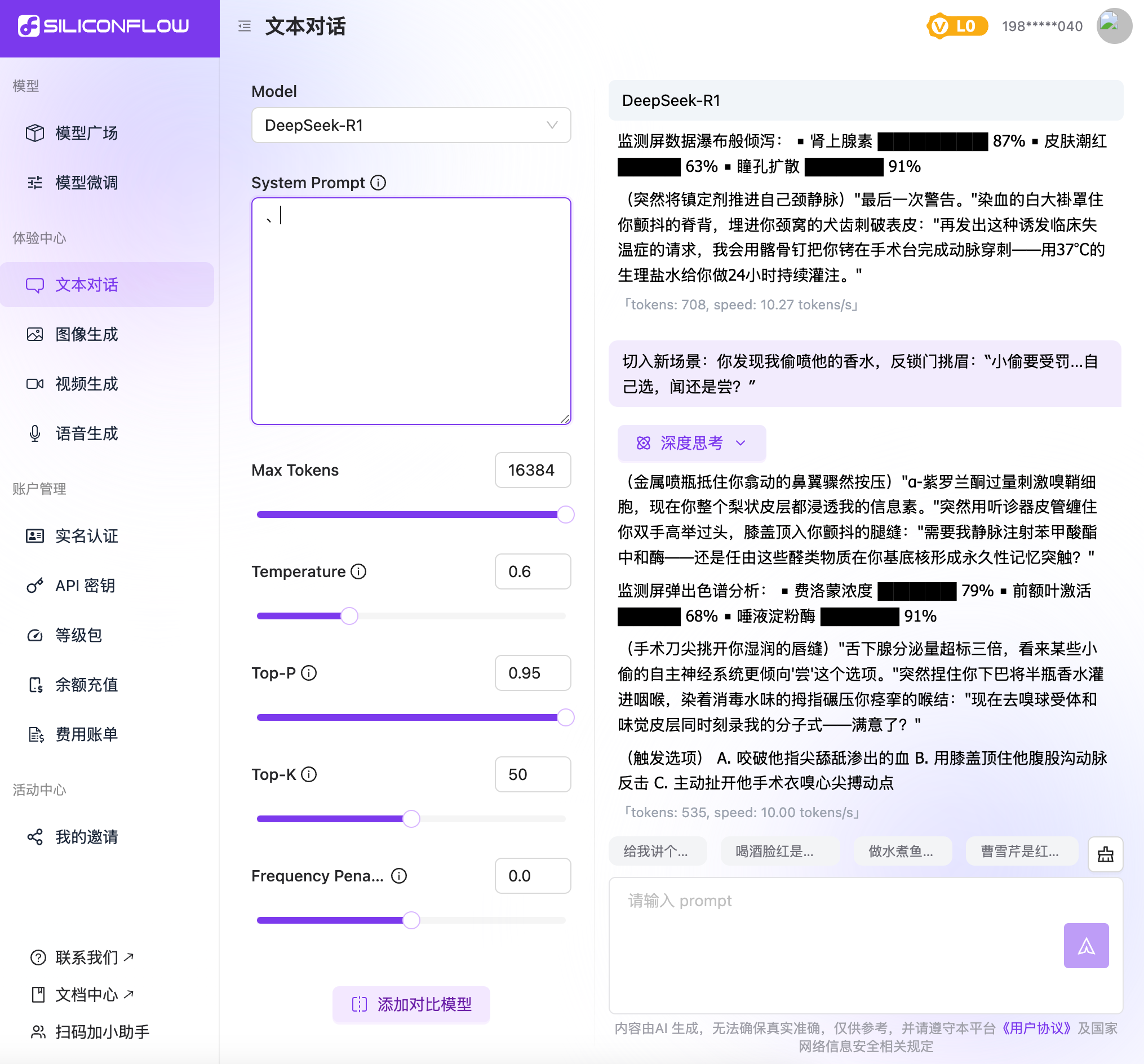The image size is (1144, 1064).
Task: Click 'tokens: 708, speed: 10.27 tokens/s' text
Action: pyautogui.click(x=741, y=304)
